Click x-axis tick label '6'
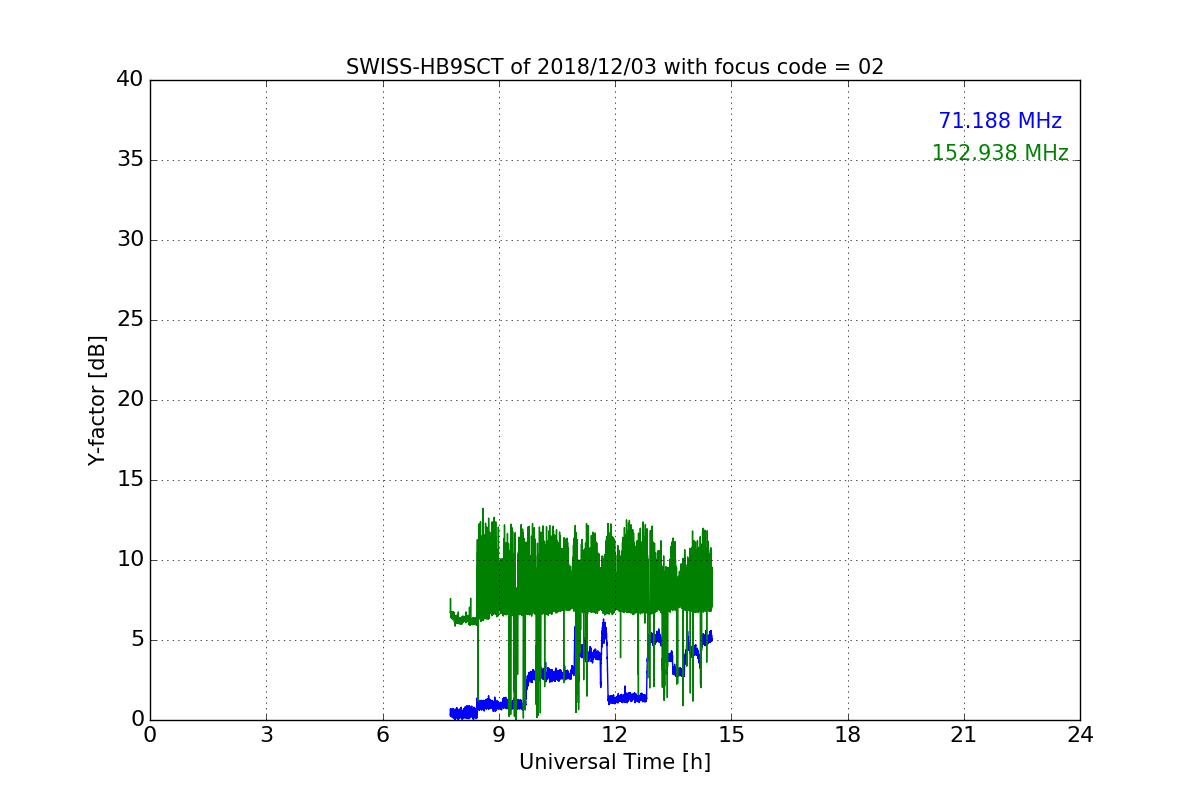This screenshot has height=800, width=1200. coord(383,735)
